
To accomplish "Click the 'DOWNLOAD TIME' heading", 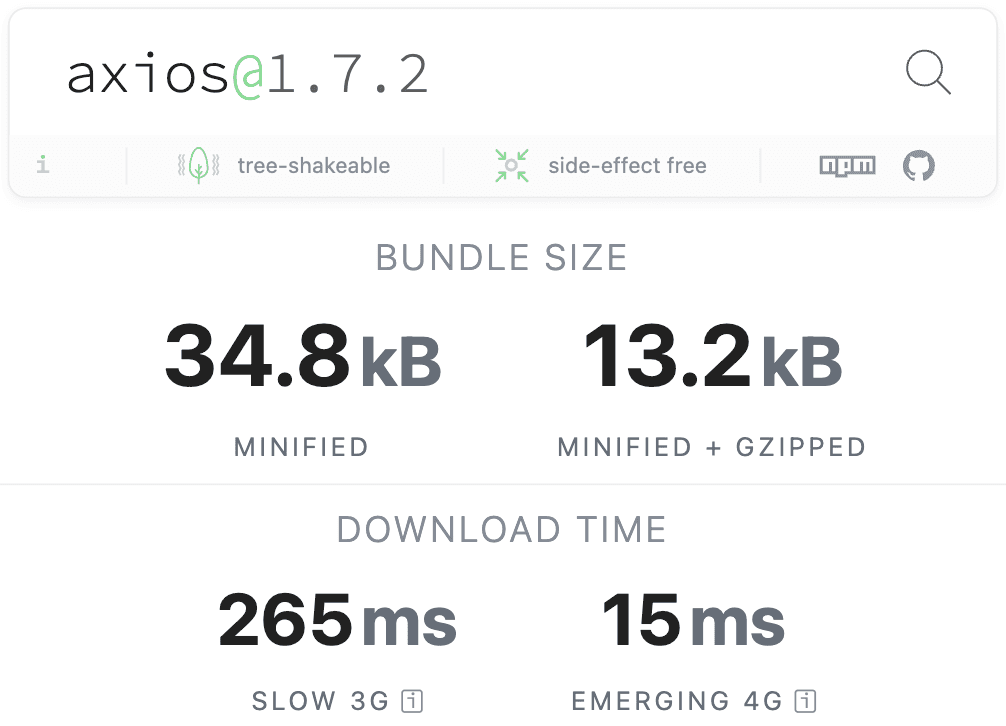I will point(502,529).
